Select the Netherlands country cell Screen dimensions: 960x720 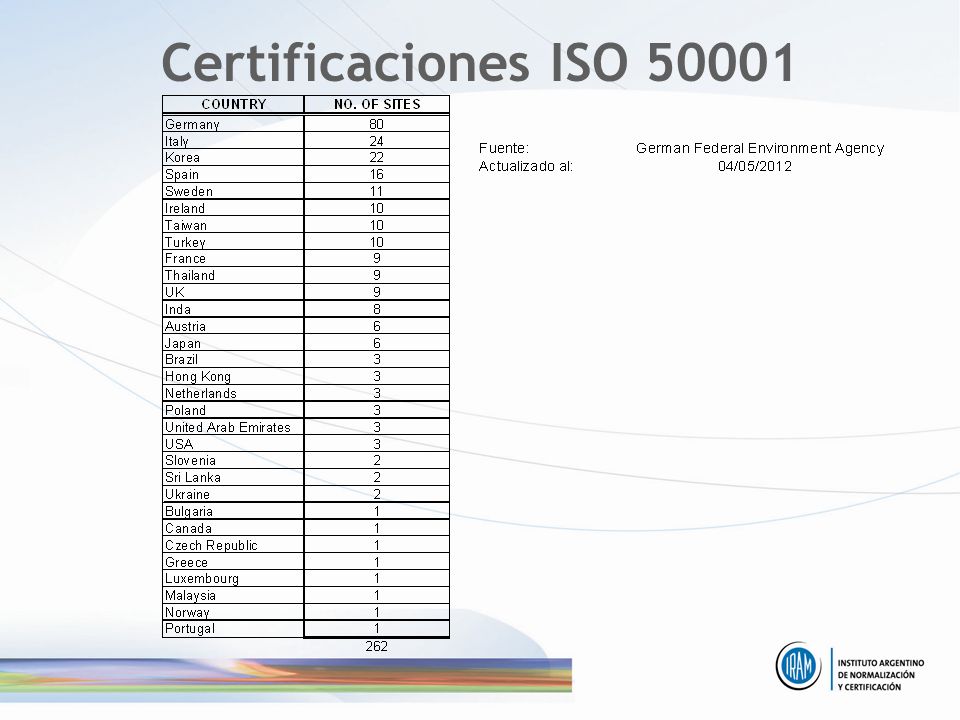click(233, 393)
